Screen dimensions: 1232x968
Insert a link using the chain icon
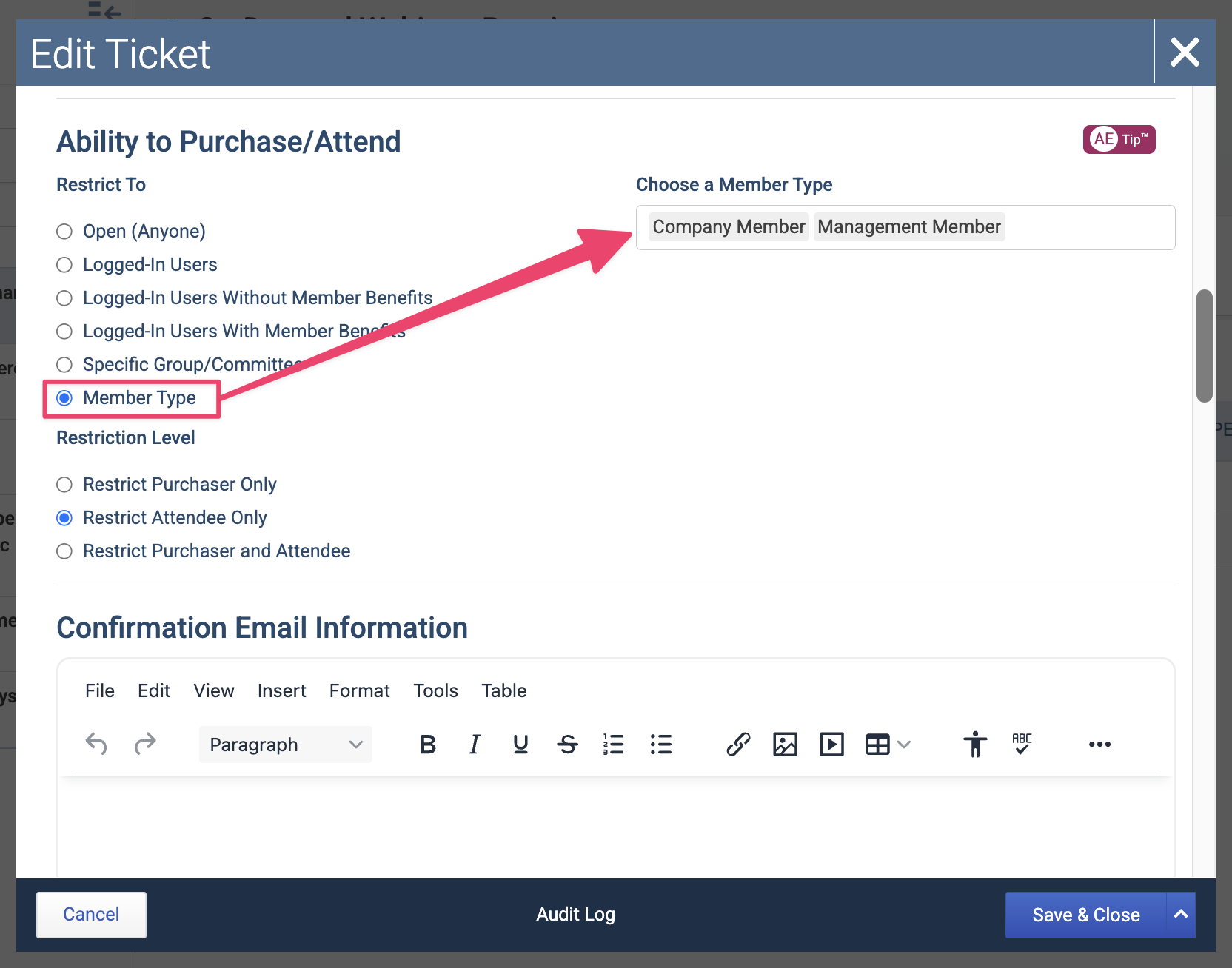[x=738, y=745]
